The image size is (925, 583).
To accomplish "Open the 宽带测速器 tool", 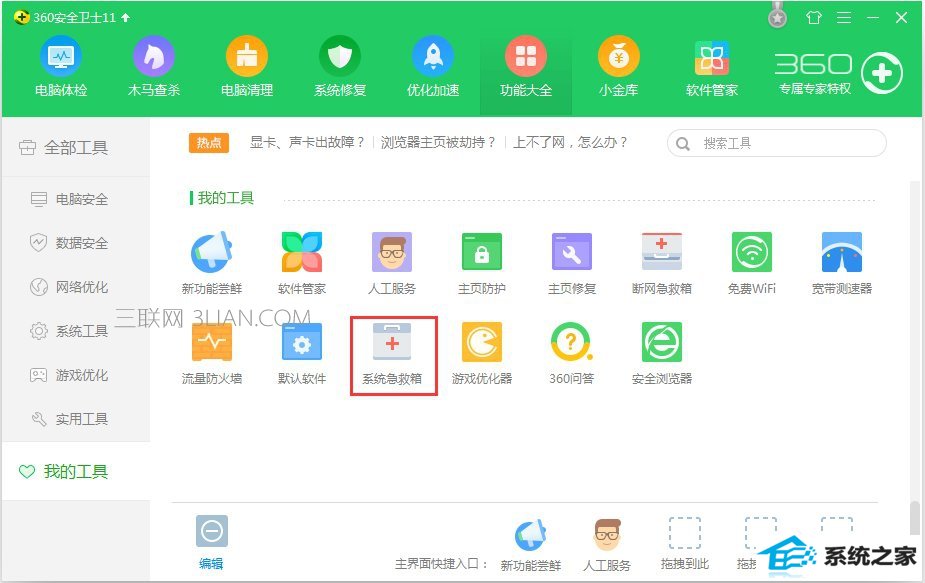I will (841, 263).
